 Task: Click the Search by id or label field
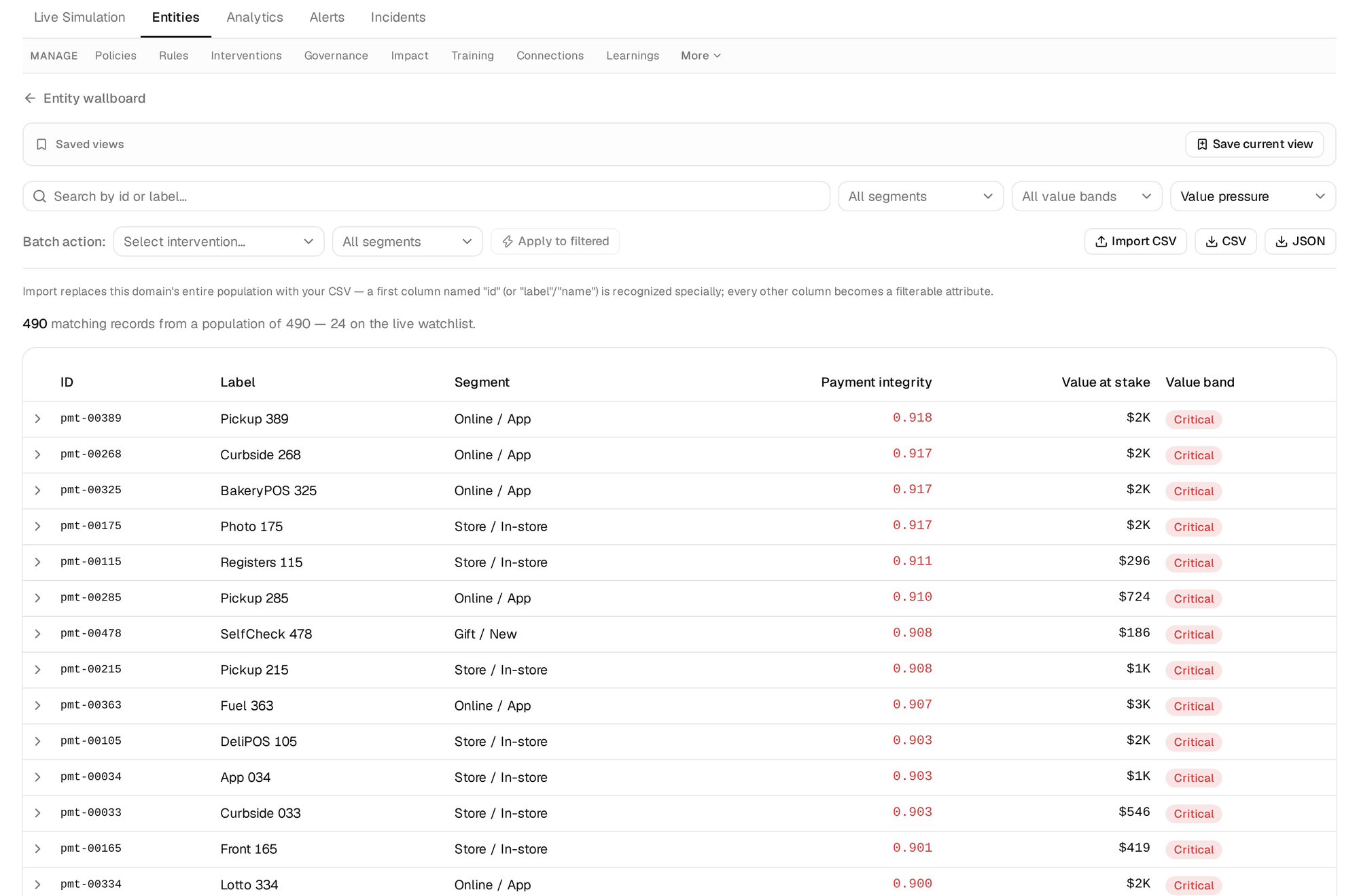click(426, 196)
